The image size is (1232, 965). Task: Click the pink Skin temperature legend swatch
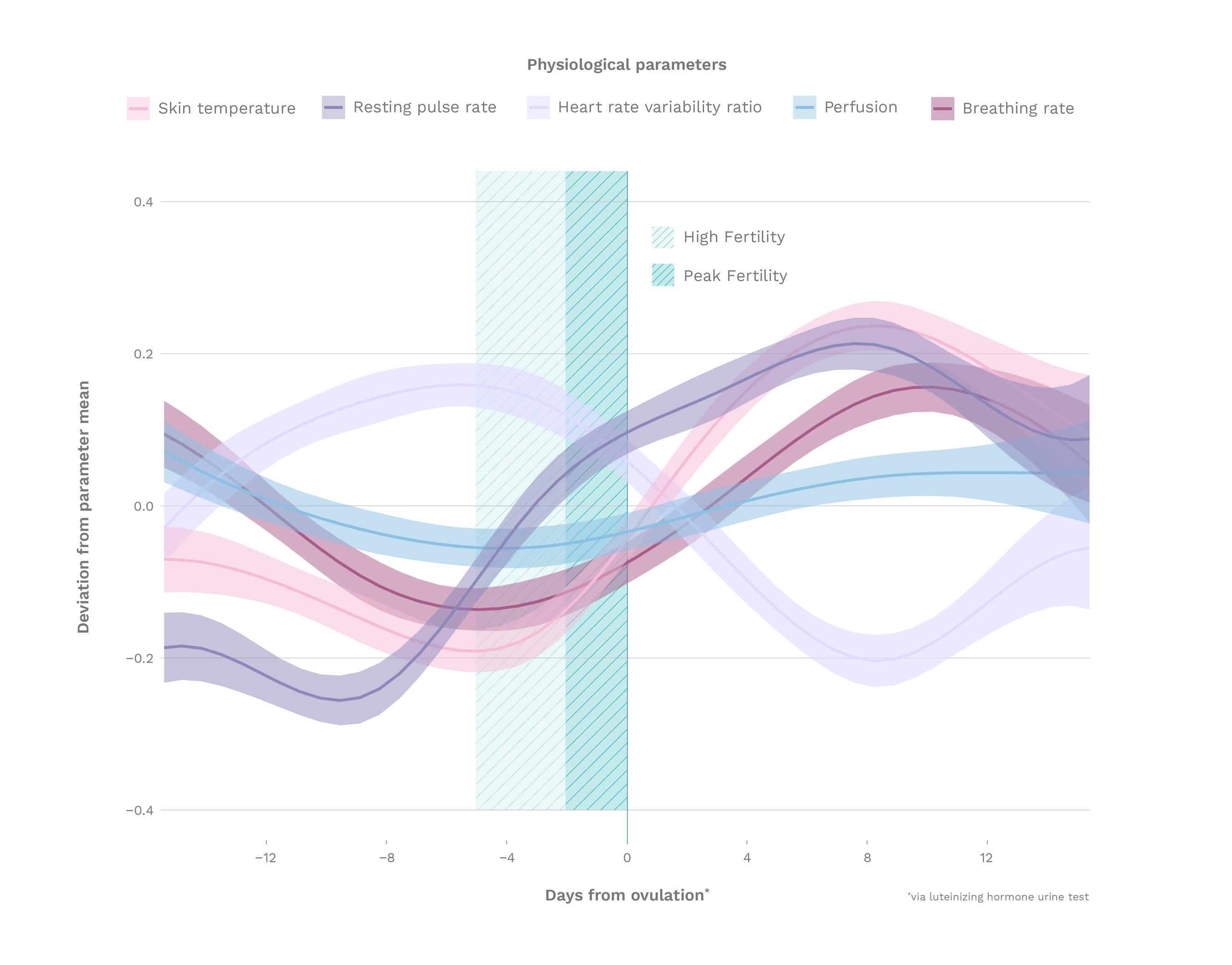(138, 108)
